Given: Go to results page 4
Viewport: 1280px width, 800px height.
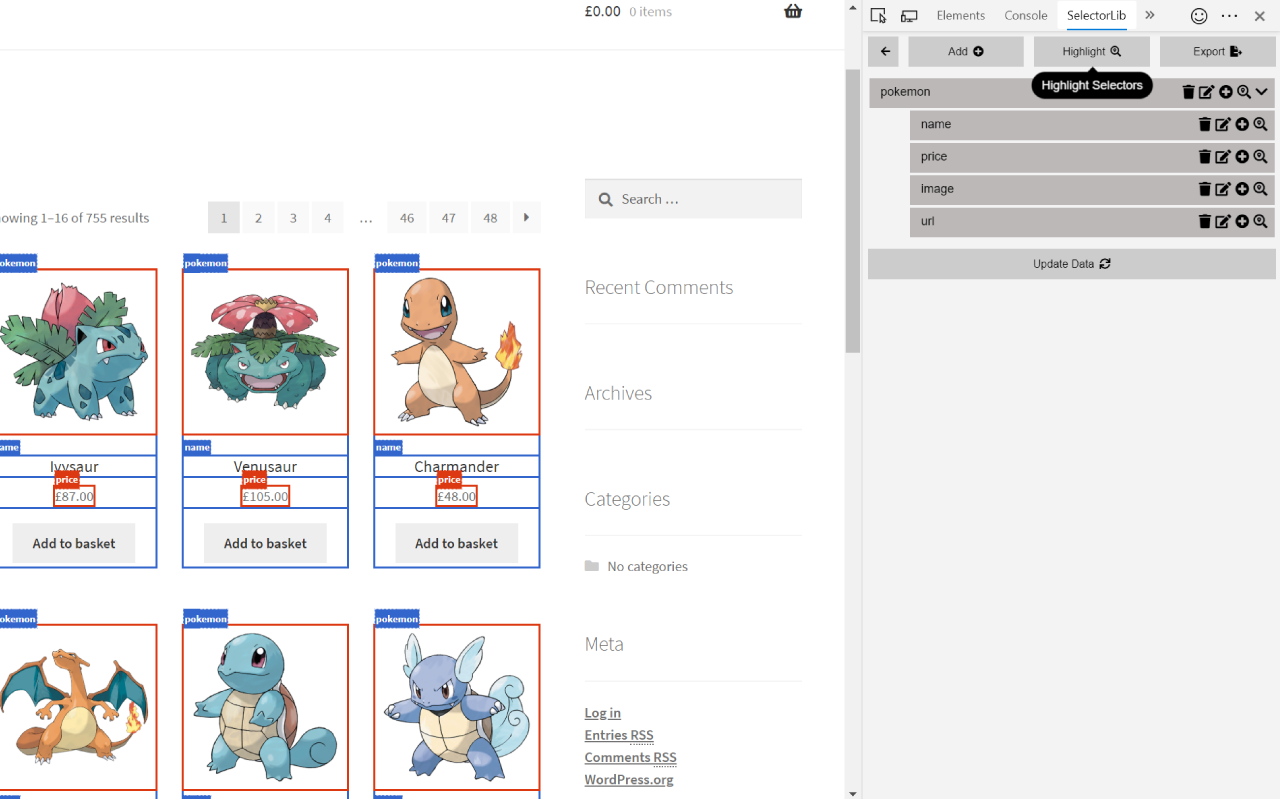Looking at the screenshot, I should click(x=327, y=218).
